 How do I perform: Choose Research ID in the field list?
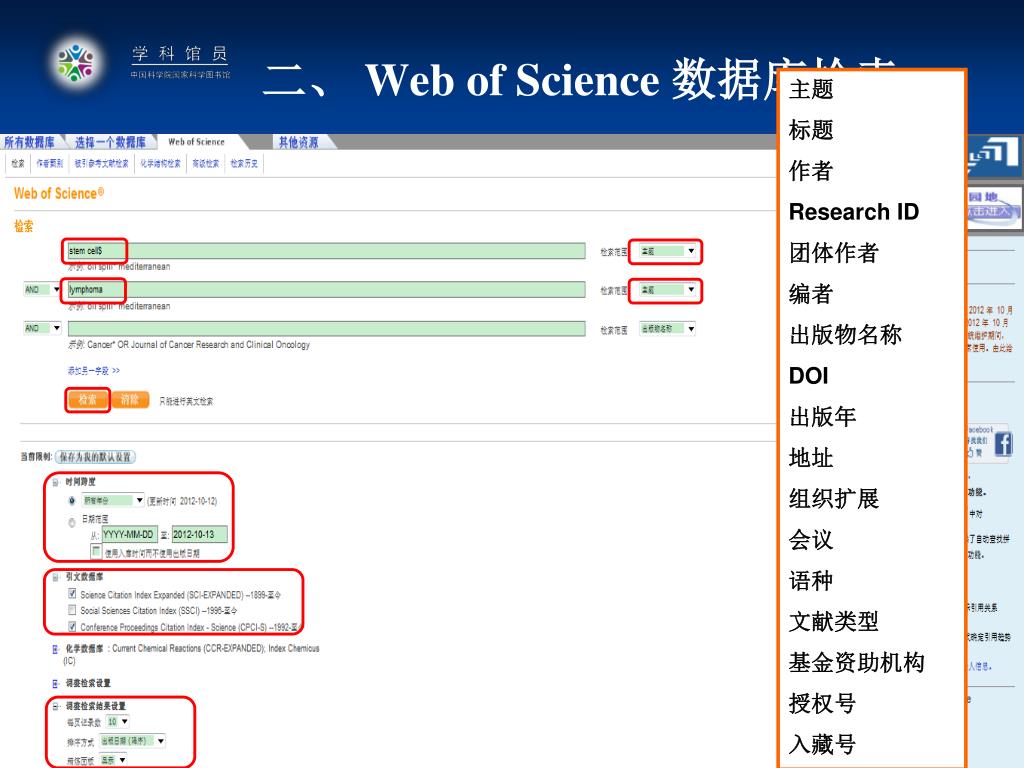click(854, 212)
